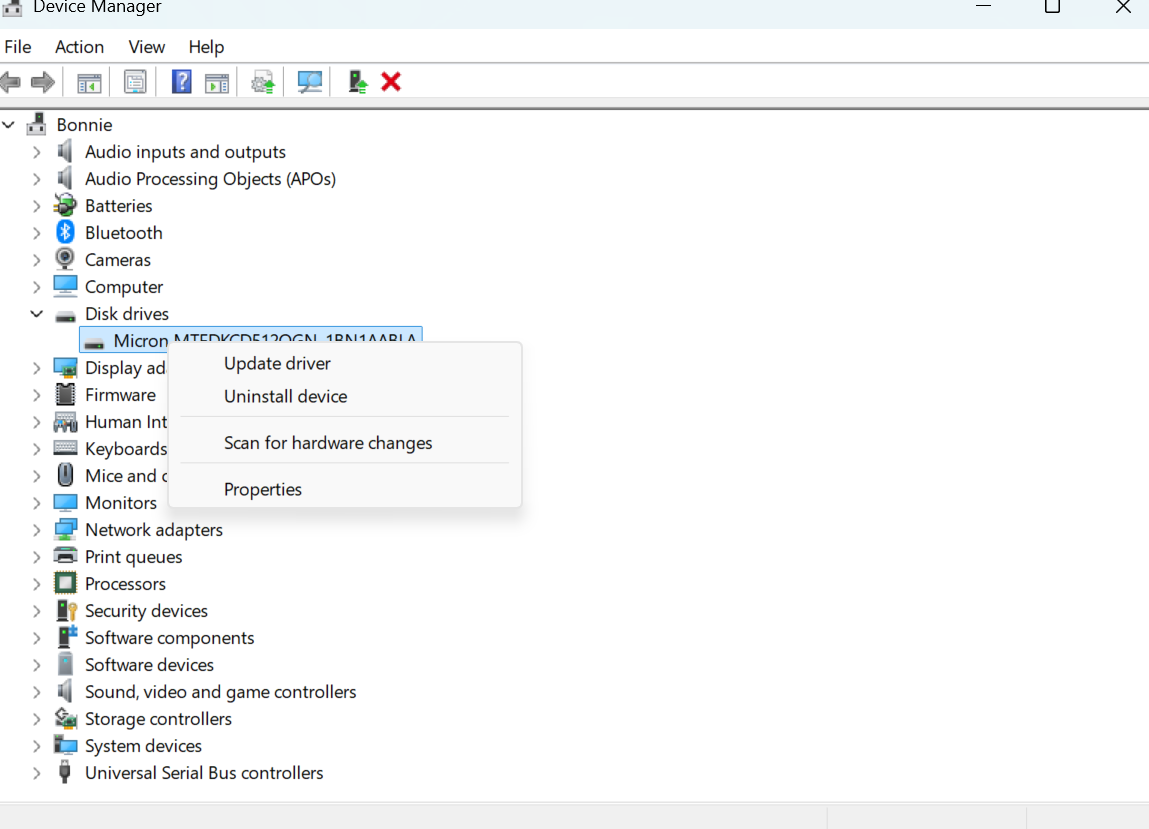The height and width of the screenshot is (829, 1149).
Task: Select the Bonnie computer root node
Action: click(84, 125)
